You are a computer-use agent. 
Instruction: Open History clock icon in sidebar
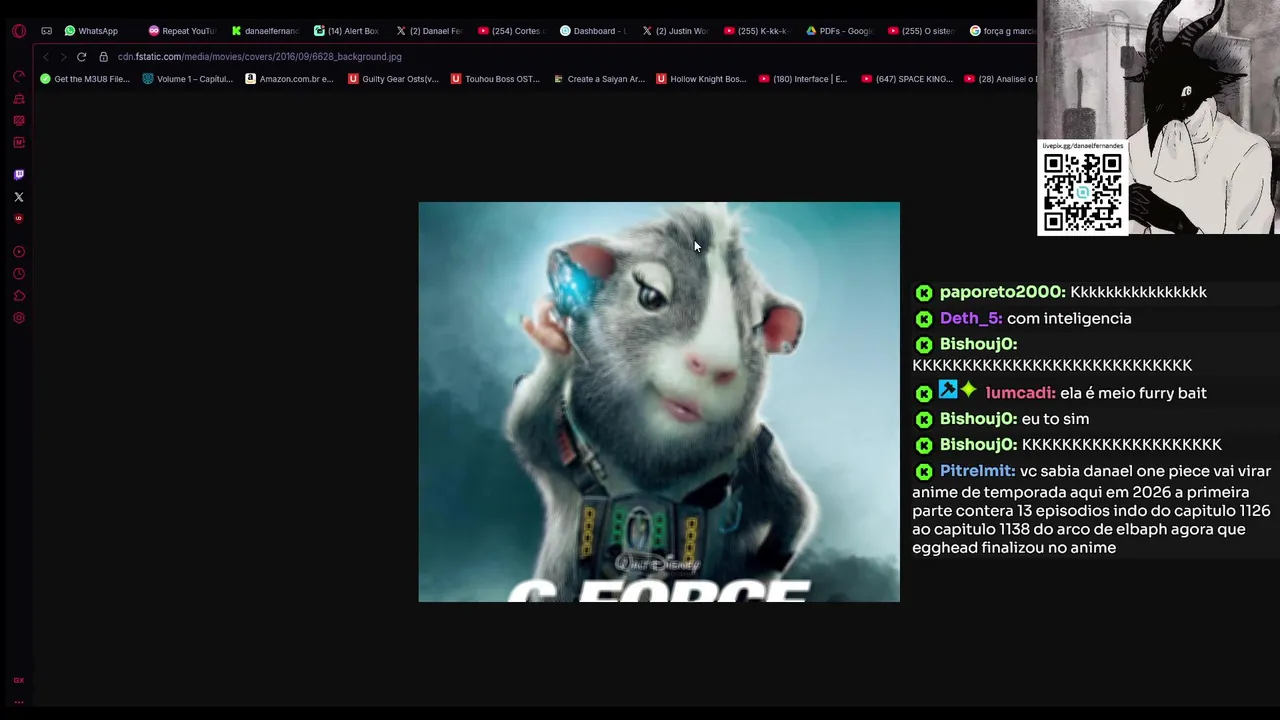(18, 274)
